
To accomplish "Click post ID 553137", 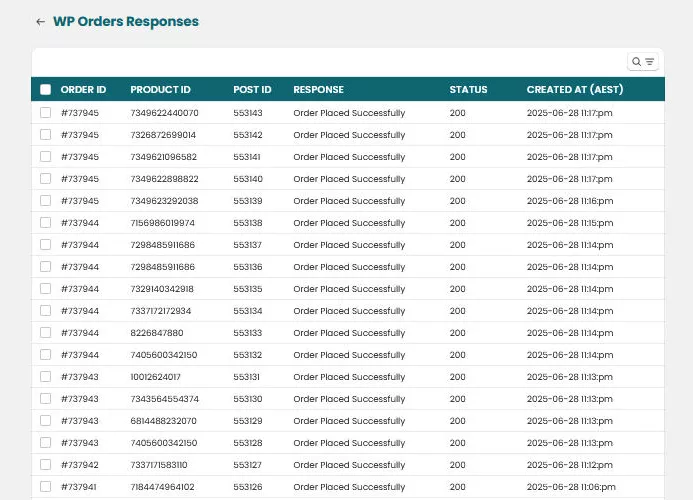I will click(x=248, y=245).
